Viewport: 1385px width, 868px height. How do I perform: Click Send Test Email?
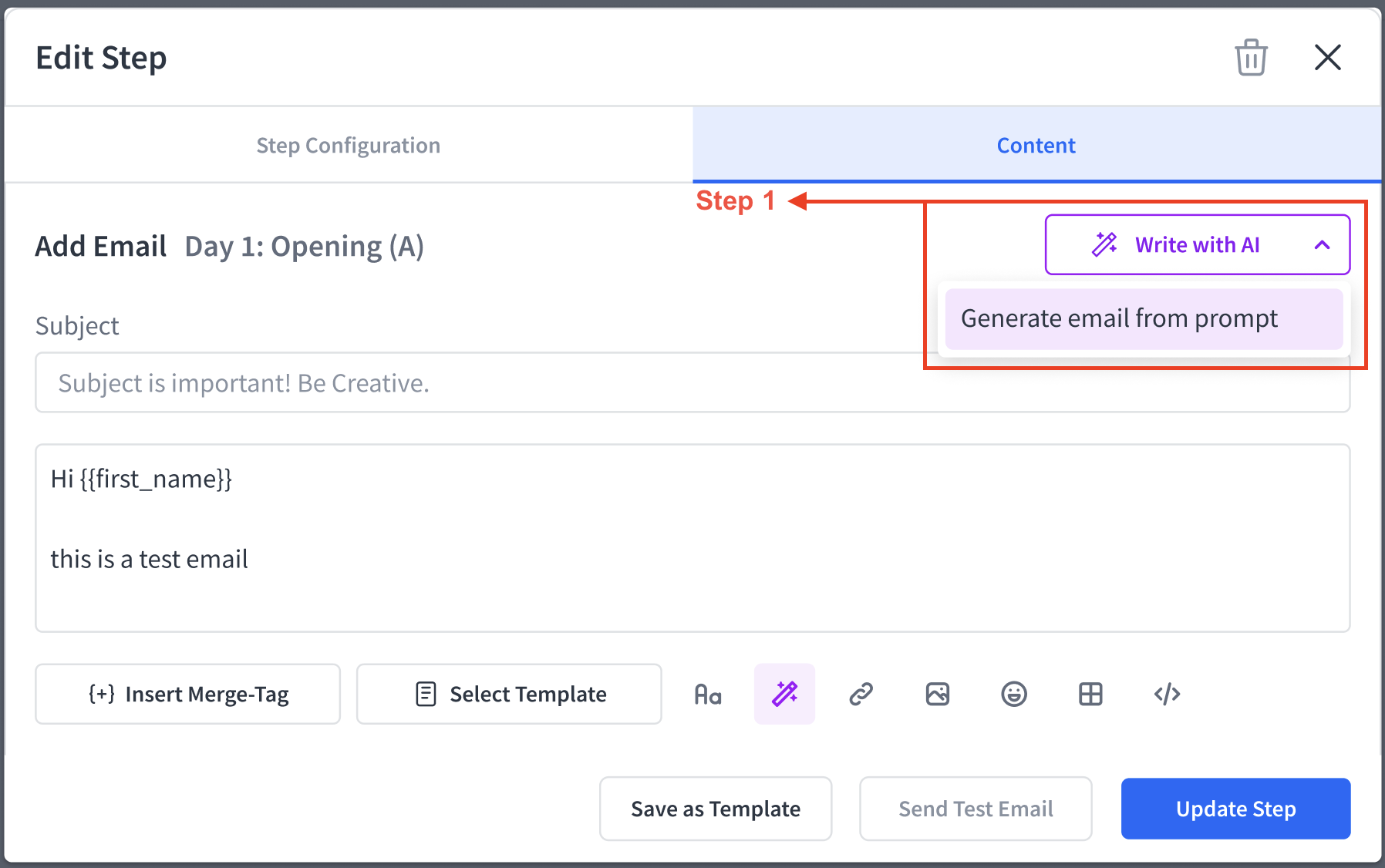(976, 809)
